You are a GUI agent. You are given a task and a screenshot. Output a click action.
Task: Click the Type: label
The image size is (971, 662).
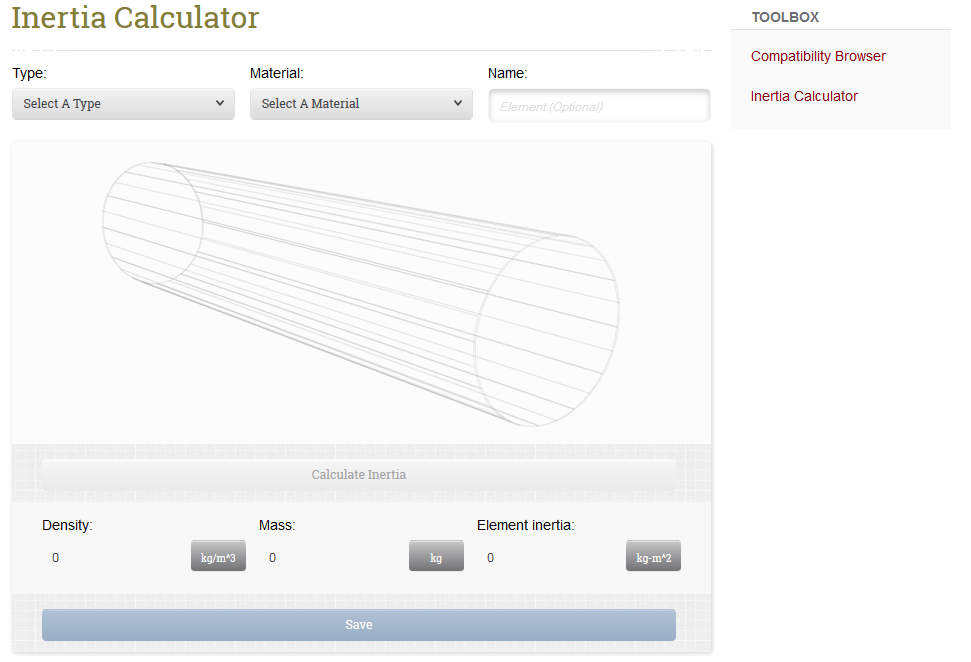coord(29,73)
